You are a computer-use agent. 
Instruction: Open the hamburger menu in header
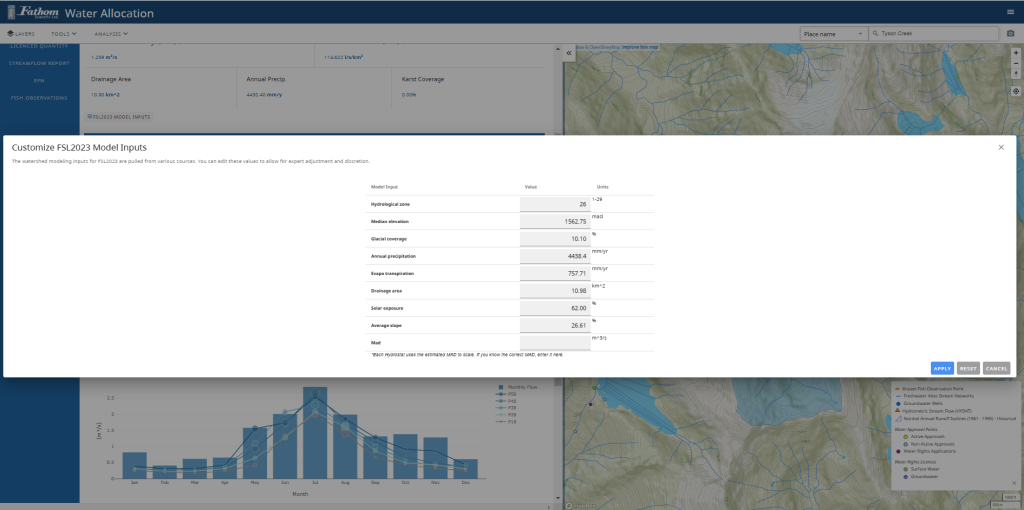point(1010,11)
